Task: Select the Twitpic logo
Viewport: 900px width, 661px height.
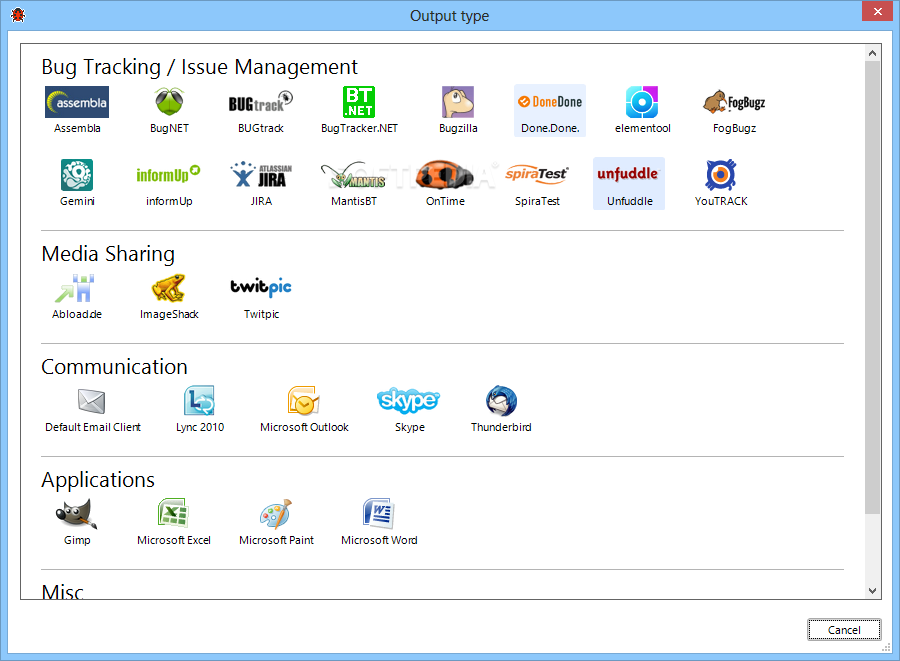Action: 261,287
